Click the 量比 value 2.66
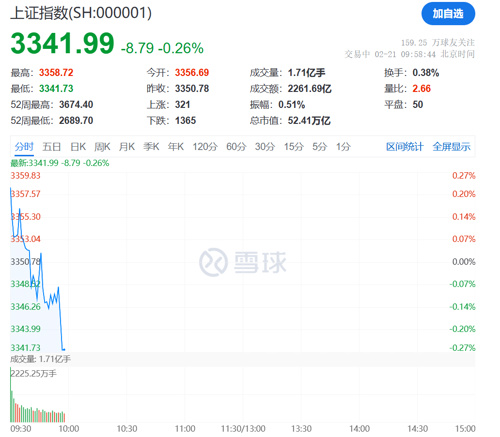Viewport: 500px width, 437px height. click(x=422, y=89)
